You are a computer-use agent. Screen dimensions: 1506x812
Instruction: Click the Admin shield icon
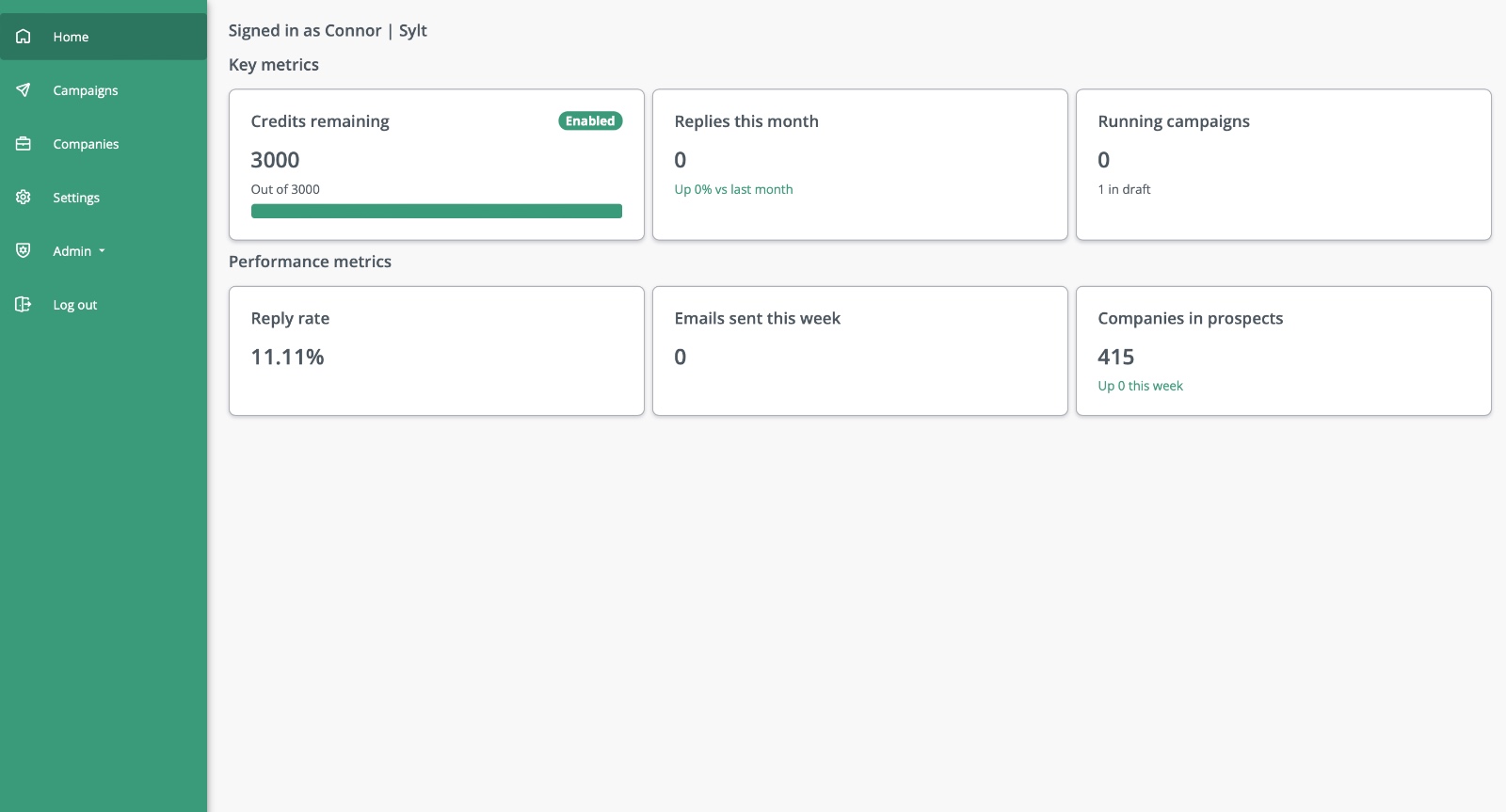pyautogui.click(x=24, y=251)
